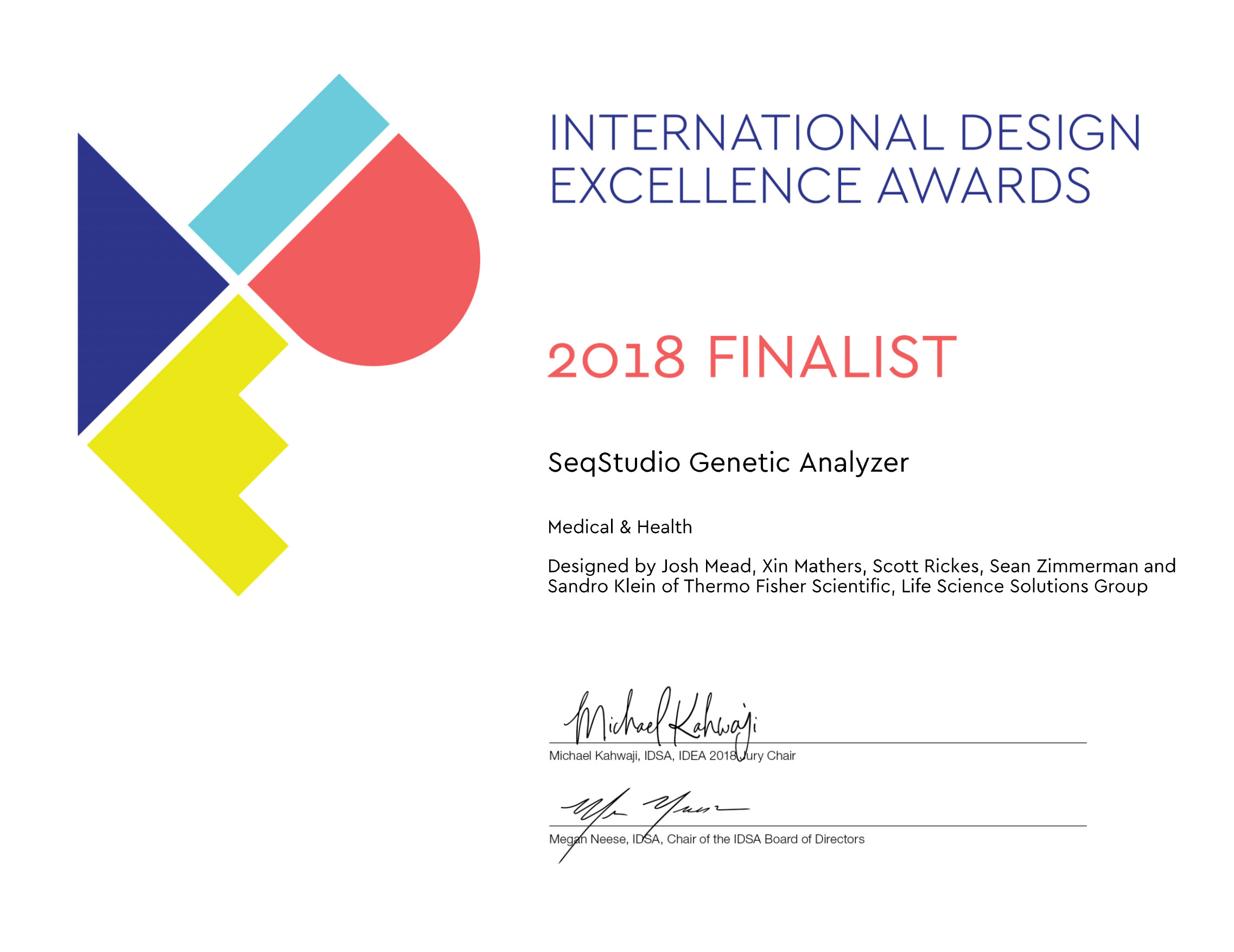This screenshot has height=952, width=1234.
Task: Click the Megan Neese Board Chair caption
Action: pos(707,840)
